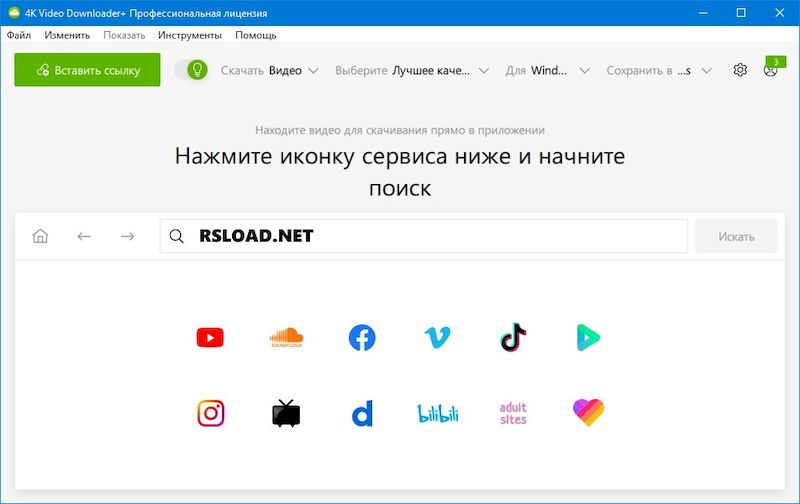Open the black TV service icon
The image size is (800, 504).
pos(286,413)
